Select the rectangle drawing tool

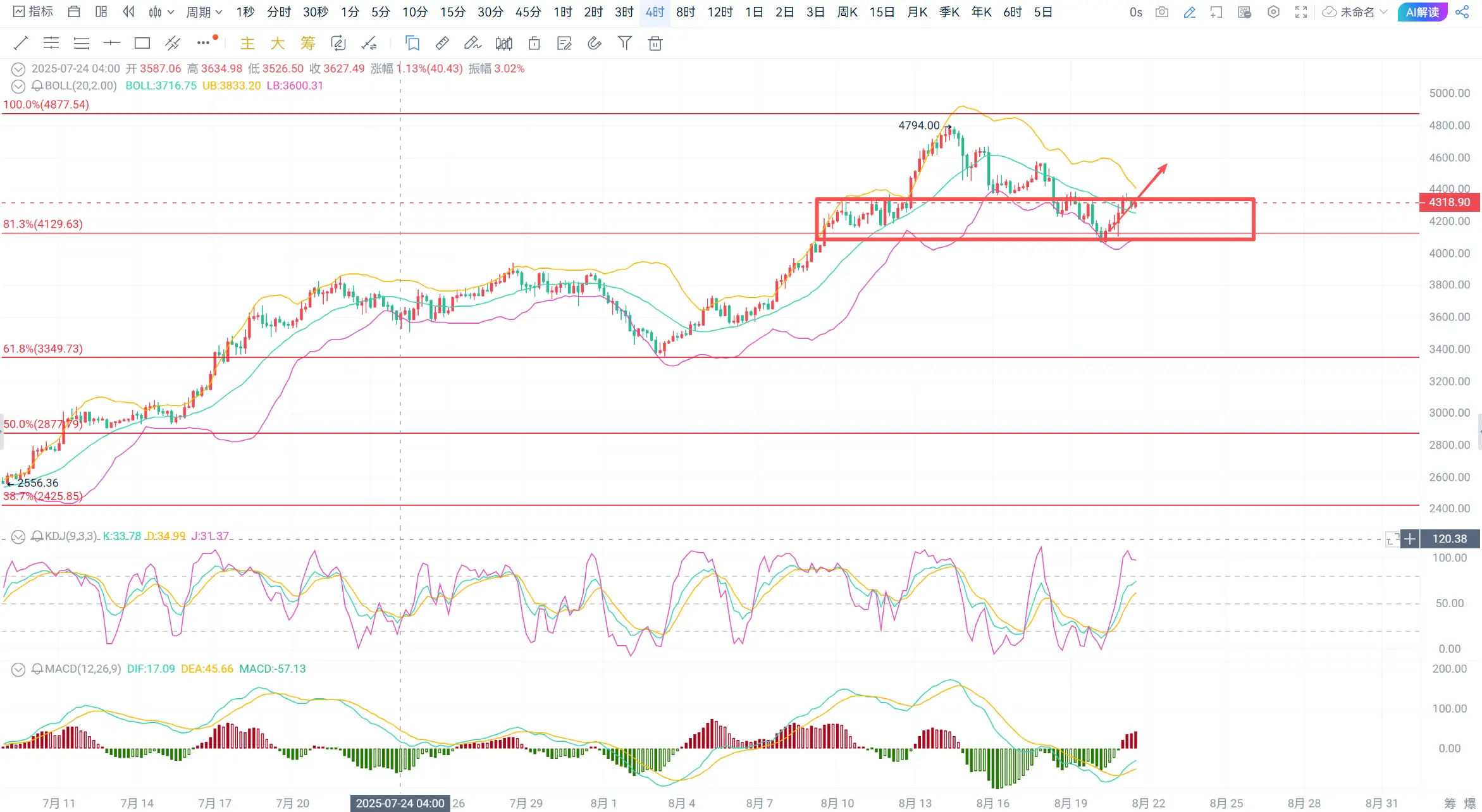(x=142, y=43)
